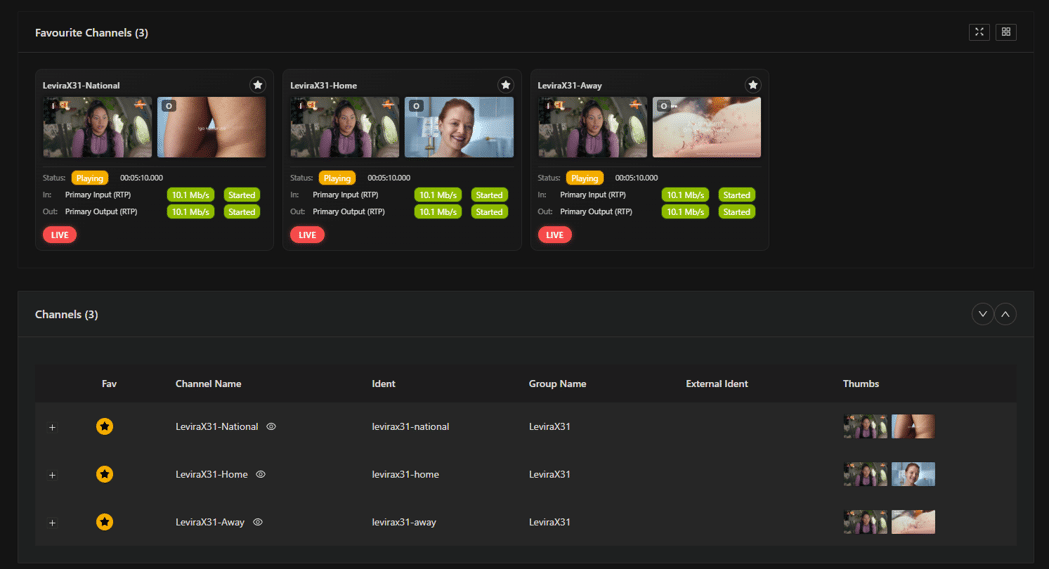
Task: Click eye icon next to LeviraX31-Home
Action: [261, 474]
